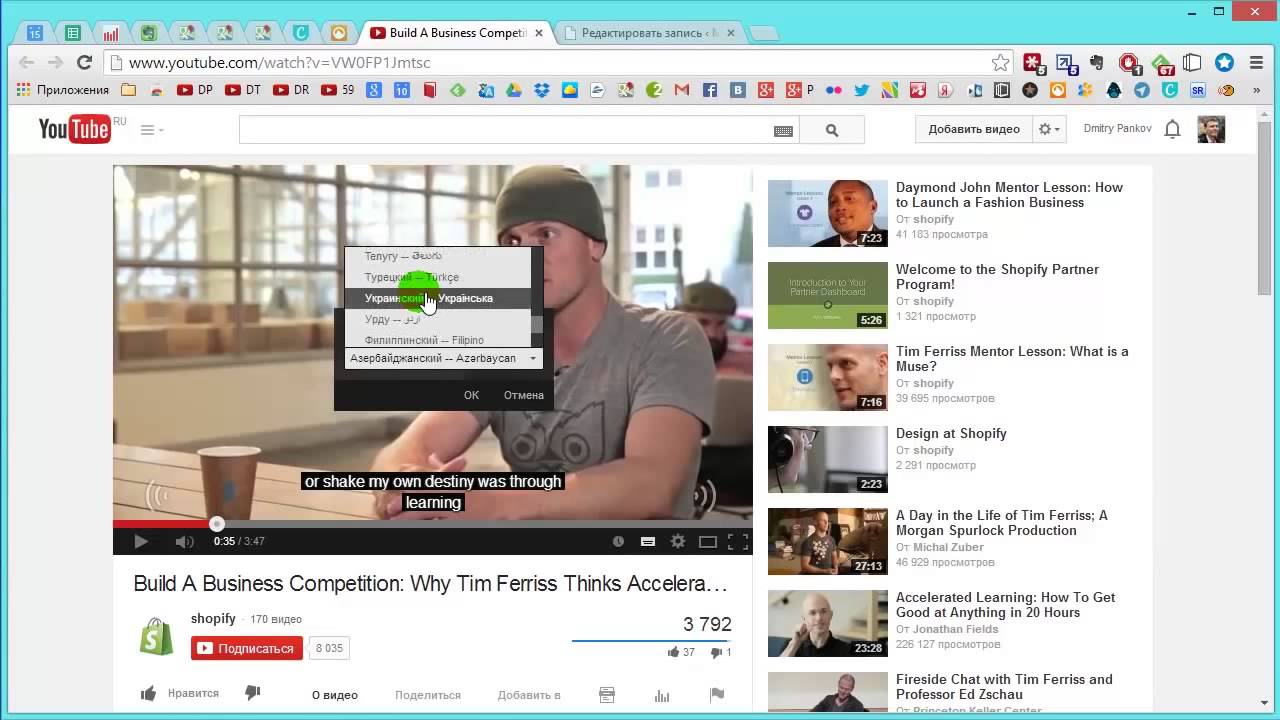
Task: Open the Добавить в tab
Action: pyautogui.click(x=529, y=695)
